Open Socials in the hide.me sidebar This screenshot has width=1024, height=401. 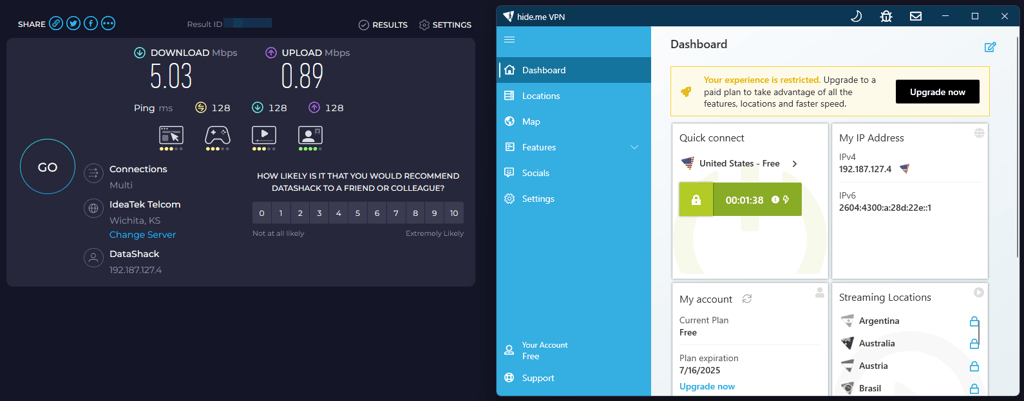click(x=574, y=173)
